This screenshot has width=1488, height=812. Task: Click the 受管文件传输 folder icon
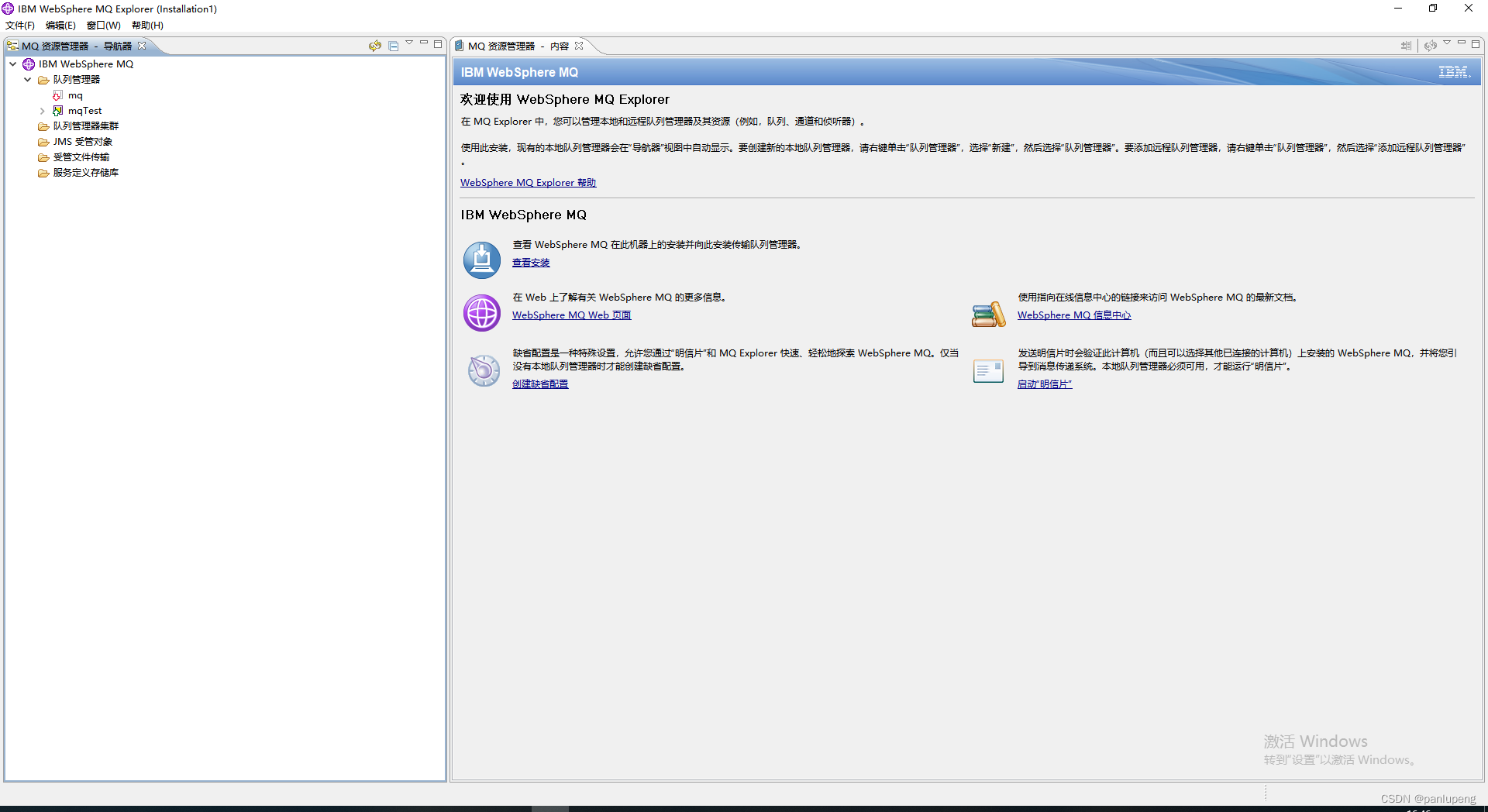click(x=43, y=157)
